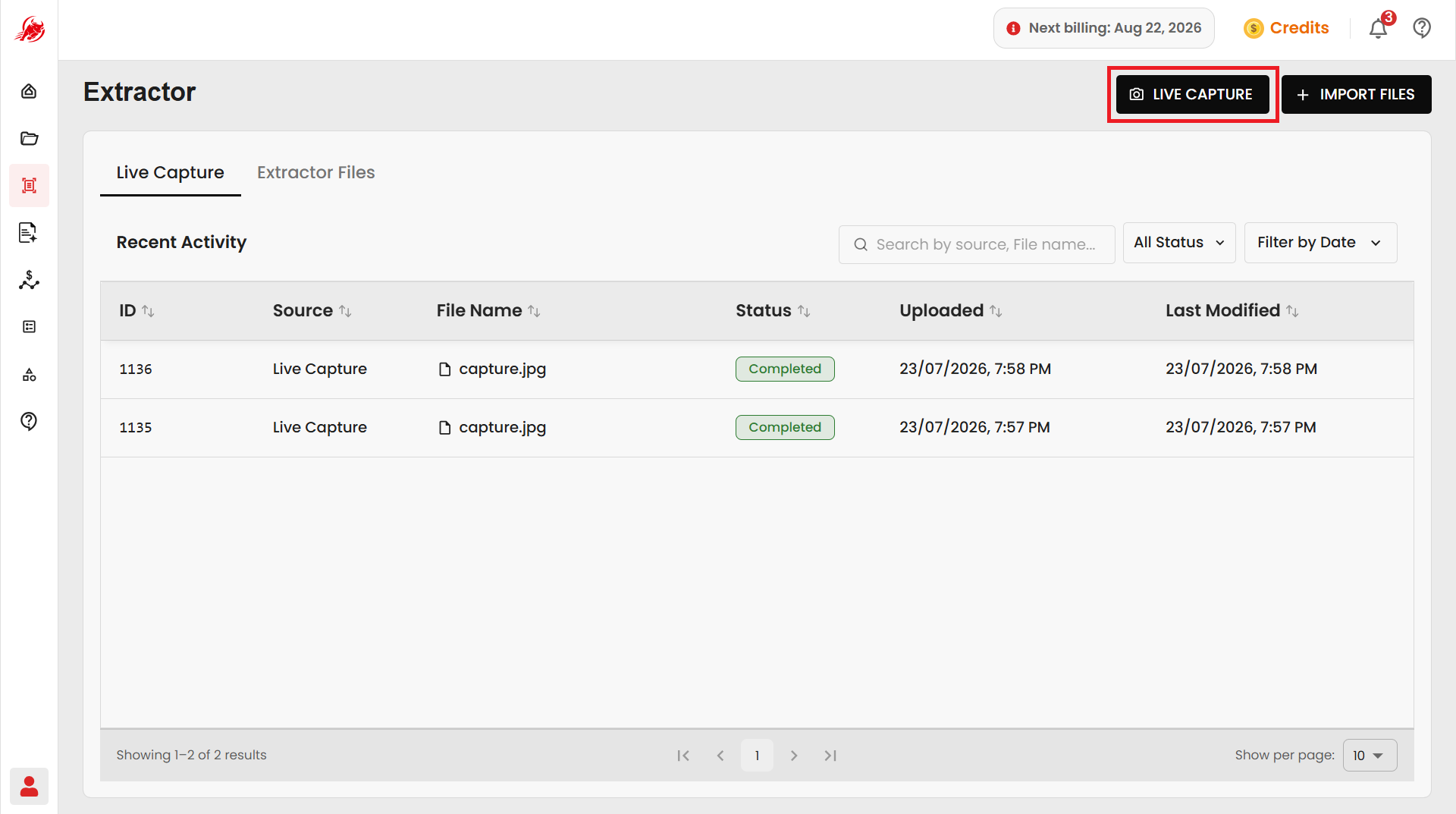Viewport: 1456px width, 814px height.
Task: Click the Credits coin icon
Action: 1254,29
